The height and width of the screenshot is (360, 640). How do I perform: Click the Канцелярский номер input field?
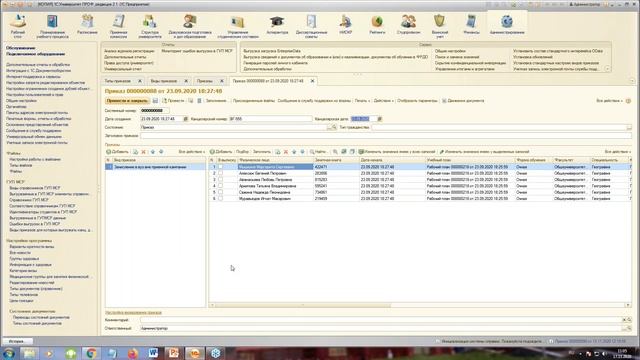tap(270, 119)
